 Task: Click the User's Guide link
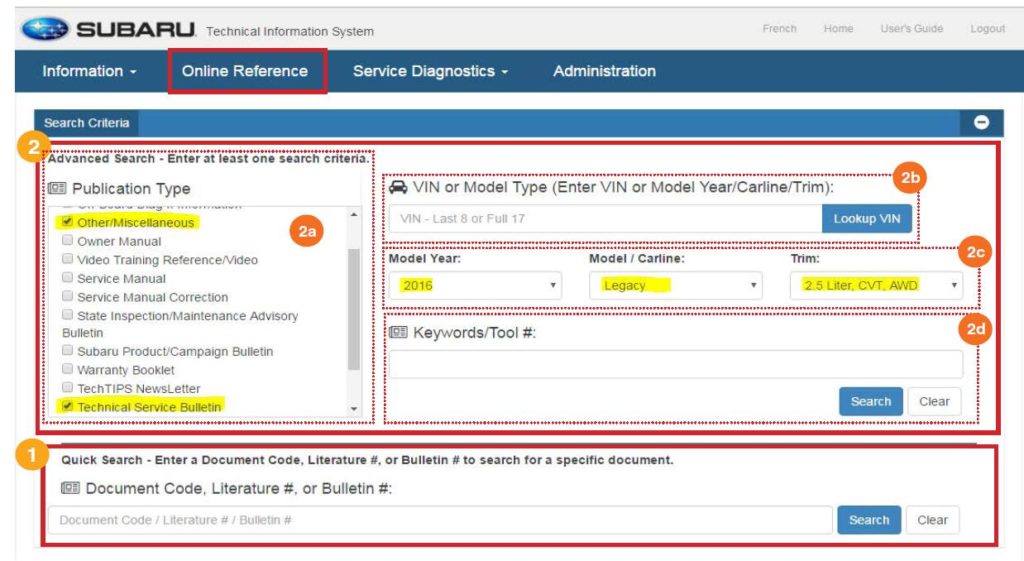point(911,29)
